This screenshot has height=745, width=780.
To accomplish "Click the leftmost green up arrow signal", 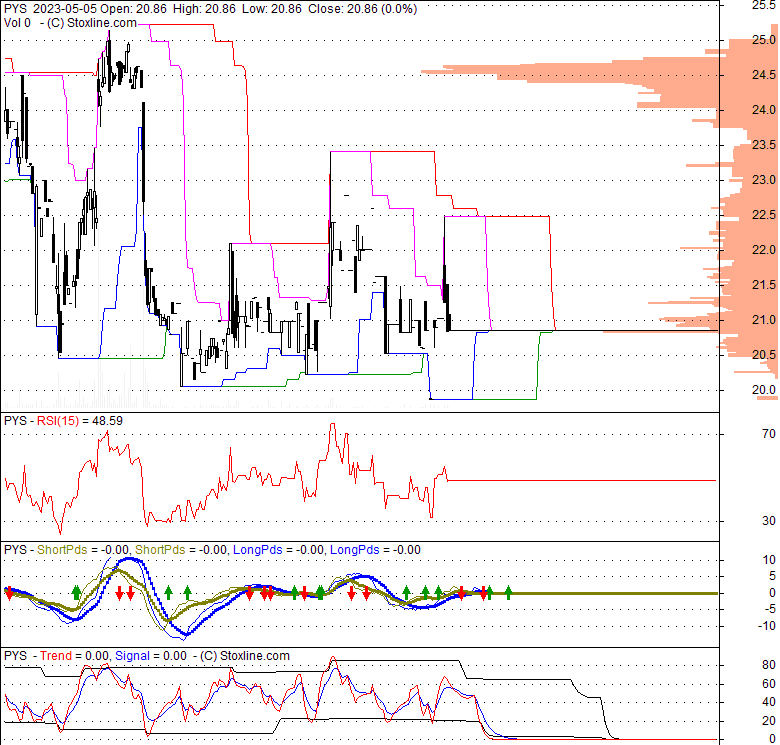I will [x=76, y=592].
